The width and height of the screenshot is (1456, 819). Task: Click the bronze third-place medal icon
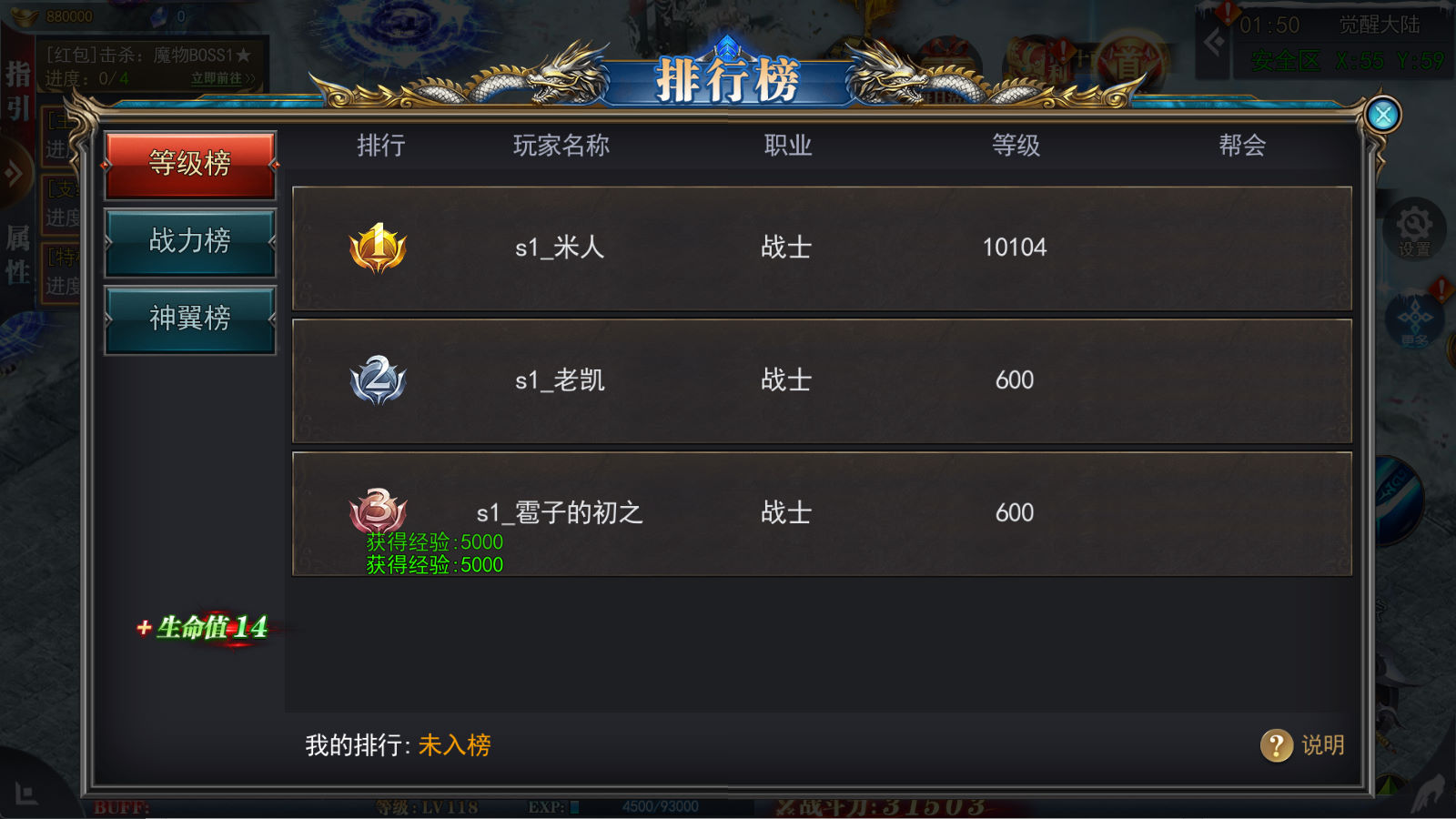(378, 510)
